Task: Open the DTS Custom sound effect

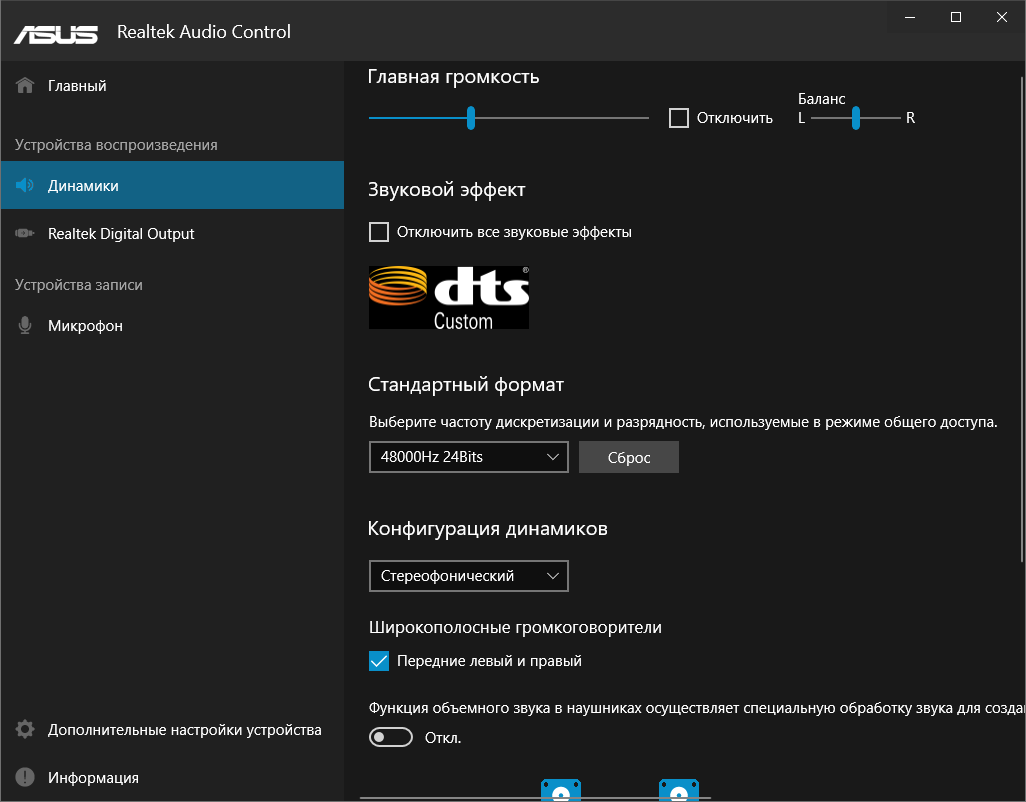Action: (x=449, y=297)
